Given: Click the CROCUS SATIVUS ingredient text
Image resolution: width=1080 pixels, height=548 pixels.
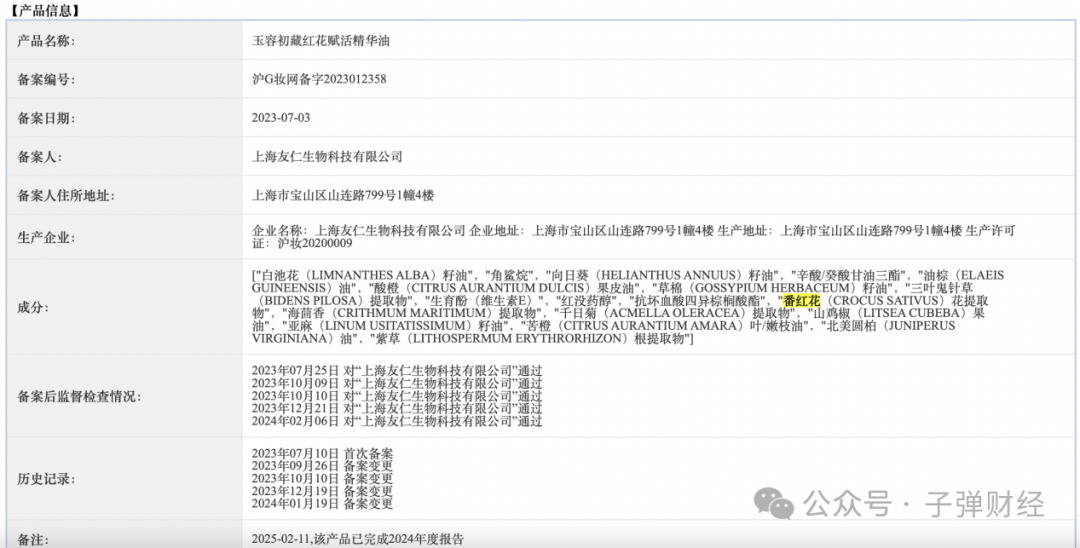Looking at the screenshot, I should click(x=885, y=301).
